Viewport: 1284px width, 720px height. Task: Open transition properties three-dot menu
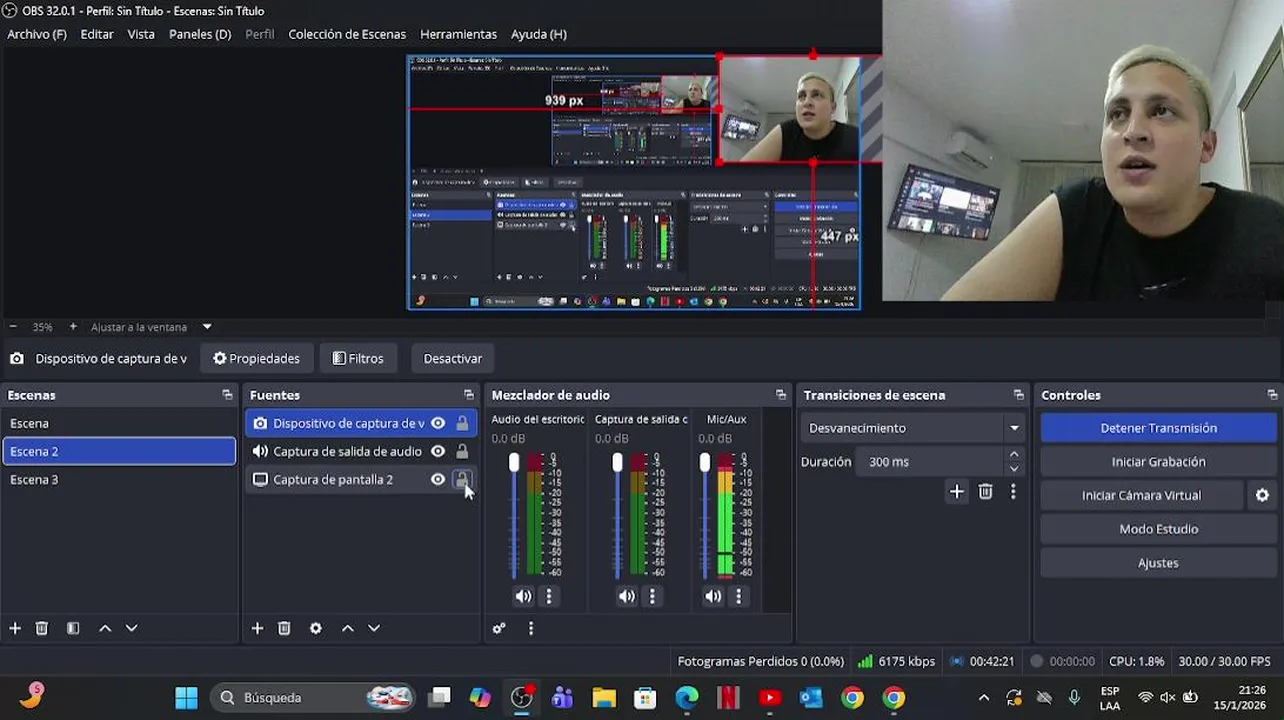point(1013,491)
